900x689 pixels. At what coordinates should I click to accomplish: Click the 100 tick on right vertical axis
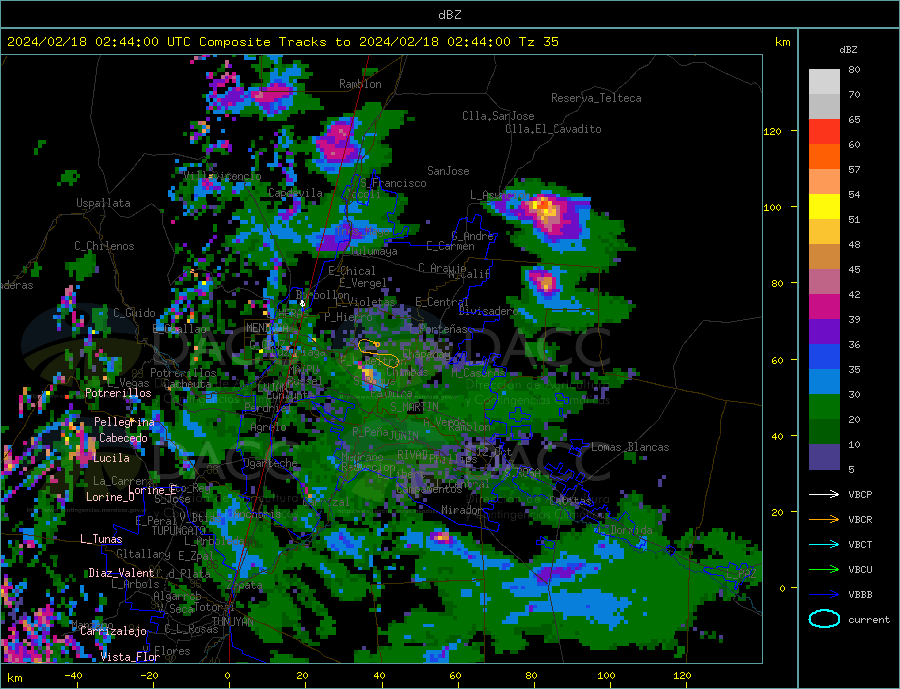pos(773,207)
